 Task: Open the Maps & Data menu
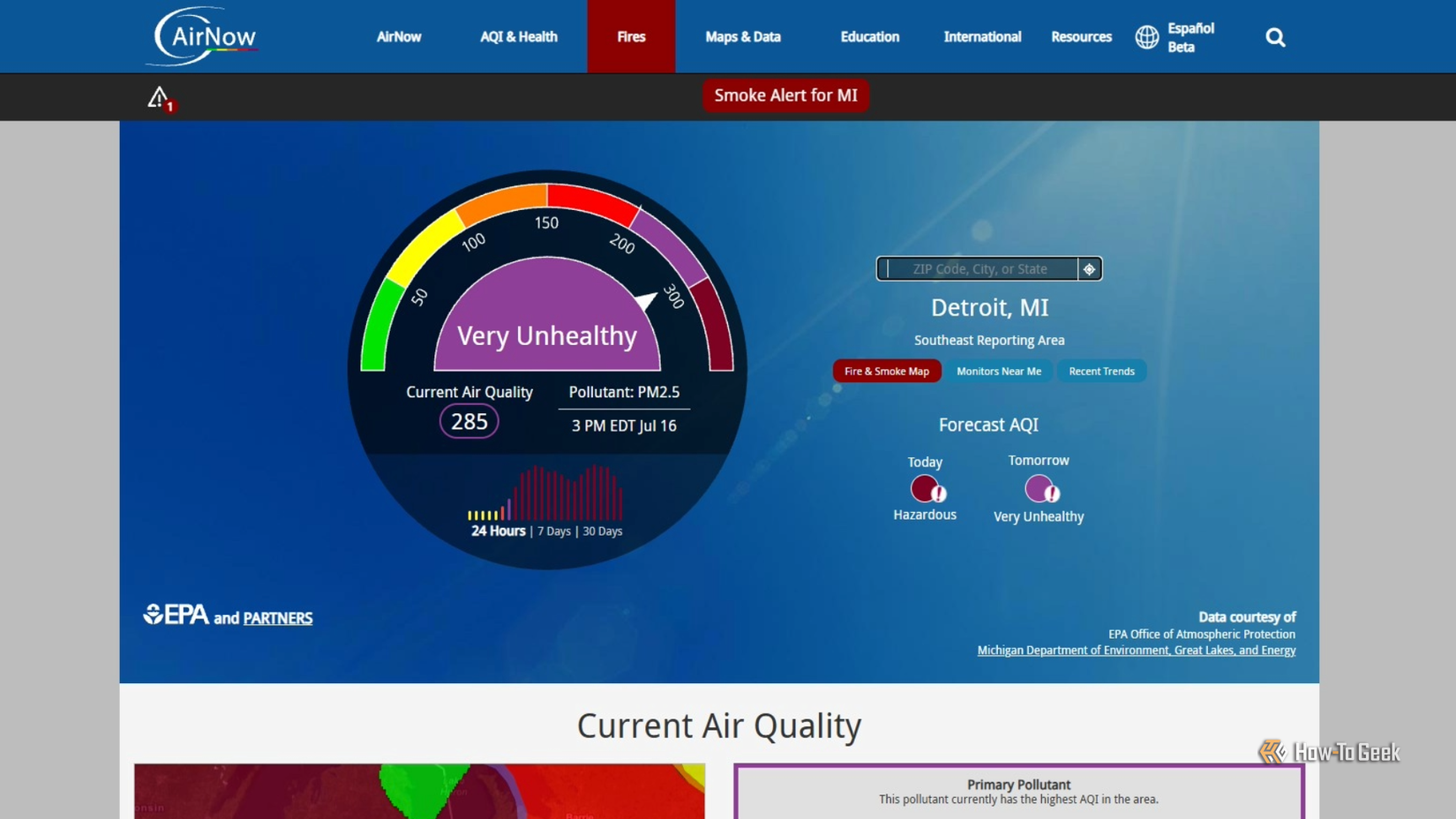click(x=743, y=37)
